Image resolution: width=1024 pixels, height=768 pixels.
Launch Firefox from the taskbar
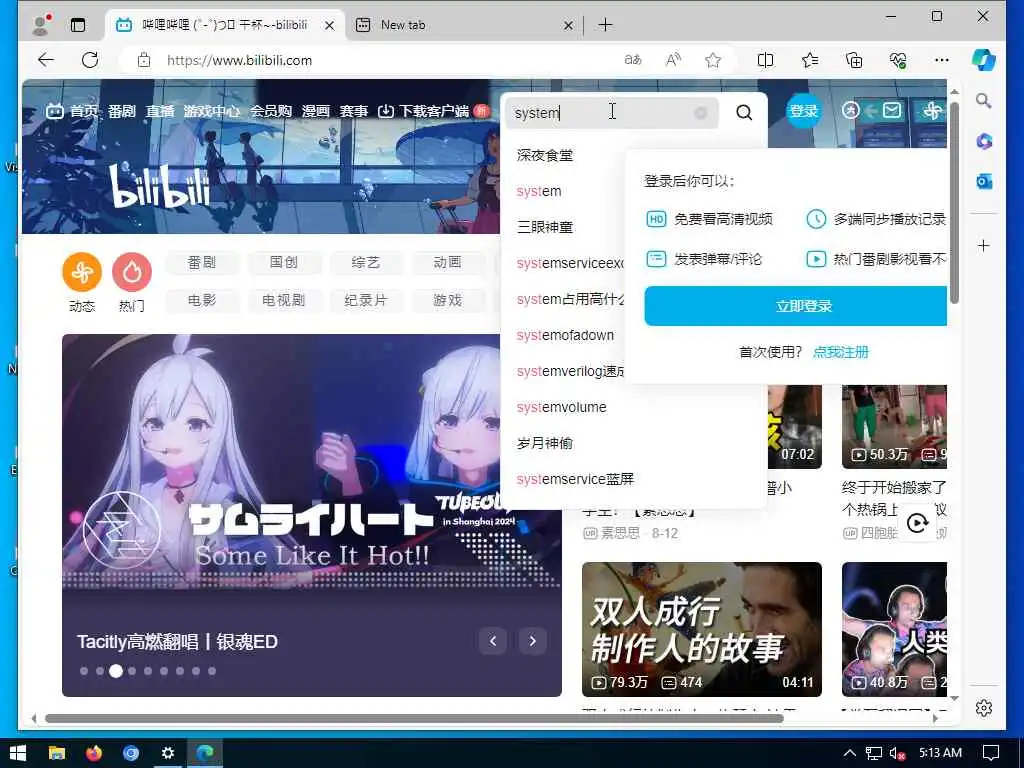(94, 753)
